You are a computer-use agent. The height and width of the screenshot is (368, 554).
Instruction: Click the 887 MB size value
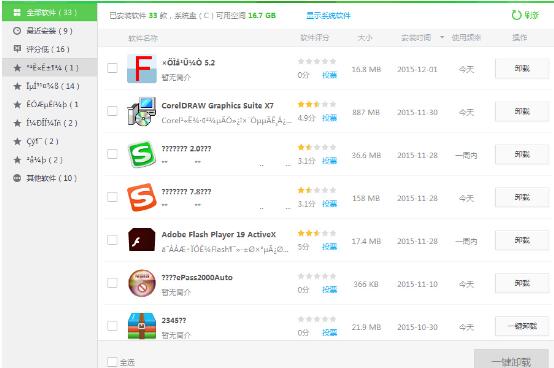click(366, 112)
